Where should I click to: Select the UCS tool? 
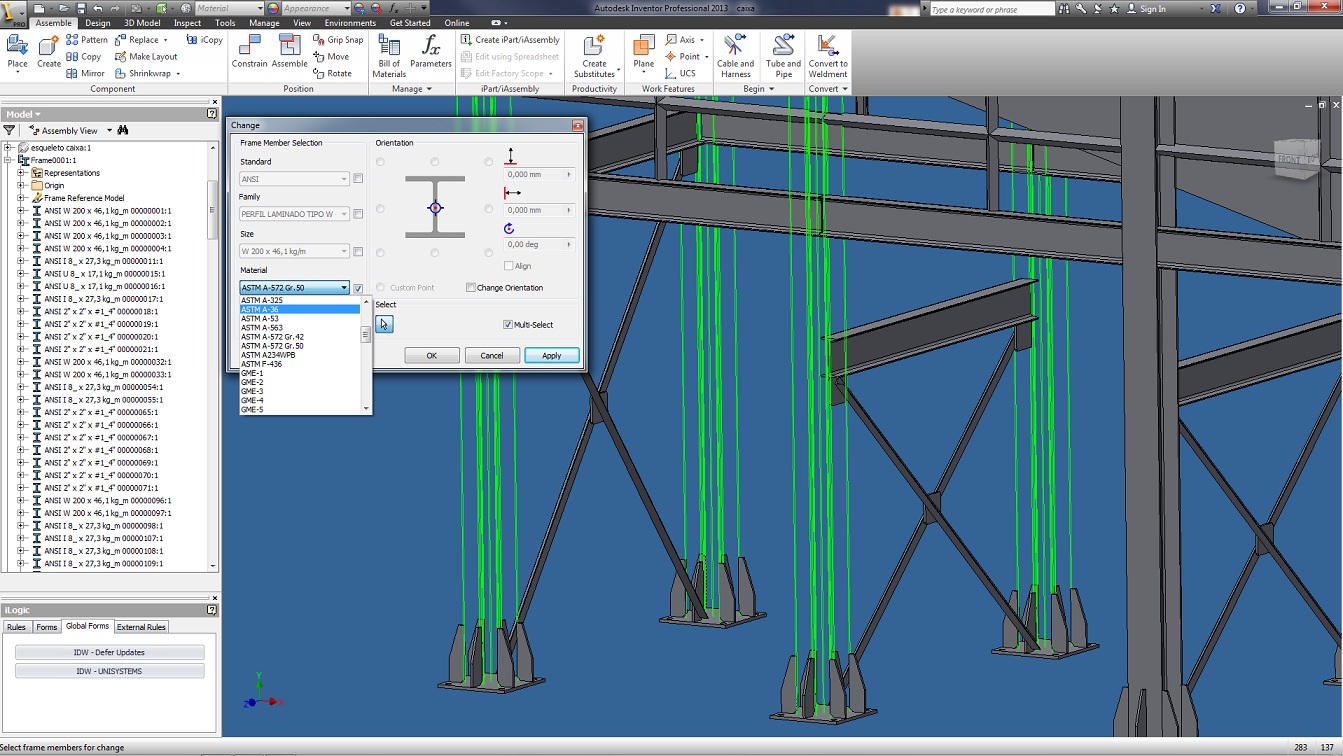click(680, 73)
